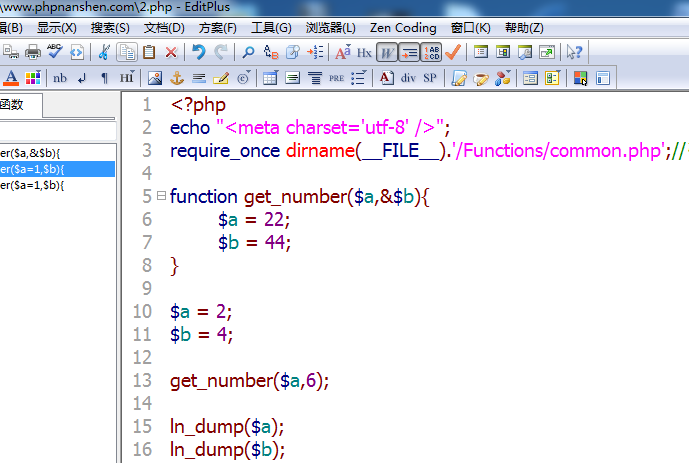Open the color palette grid dropdown

(x=33, y=78)
